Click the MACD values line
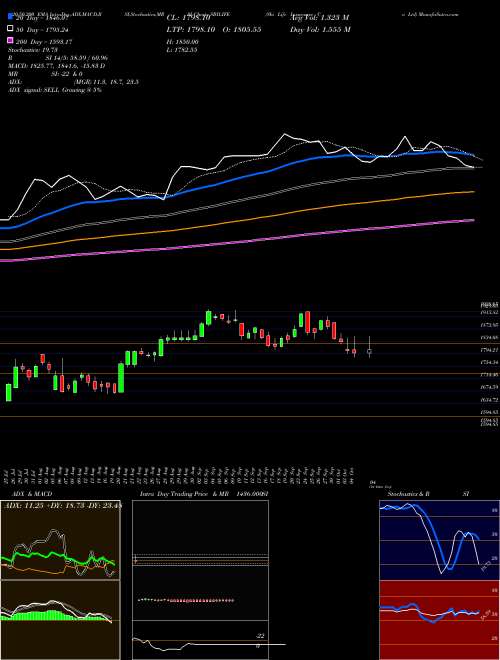 tap(56, 66)
